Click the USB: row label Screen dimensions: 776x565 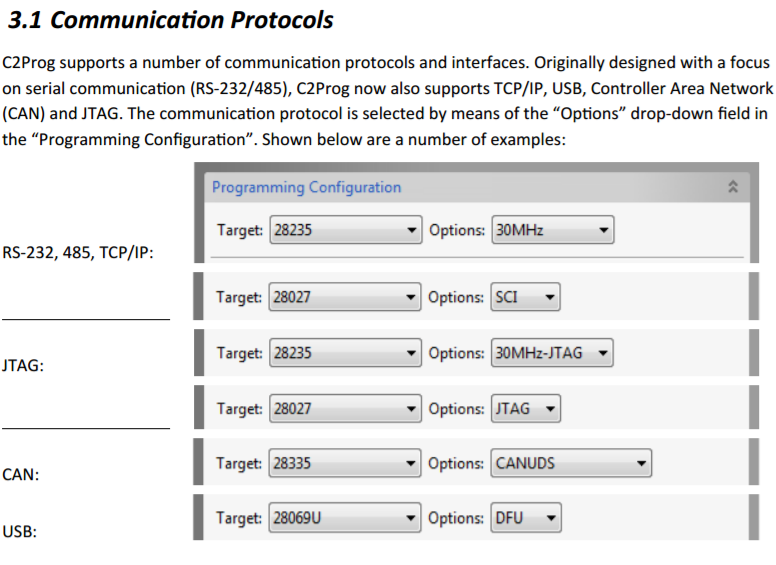click(x=20, y=531)
